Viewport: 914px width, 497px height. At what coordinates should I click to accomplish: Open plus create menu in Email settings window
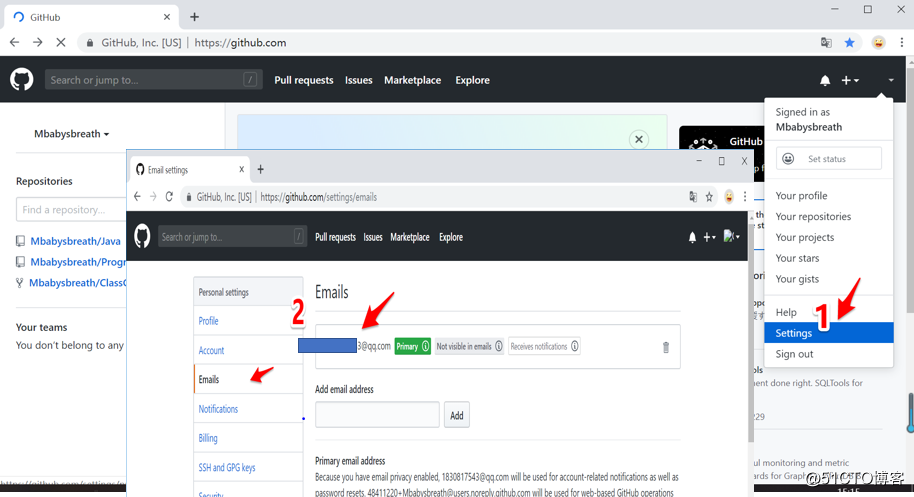click(x=709, y=237)
